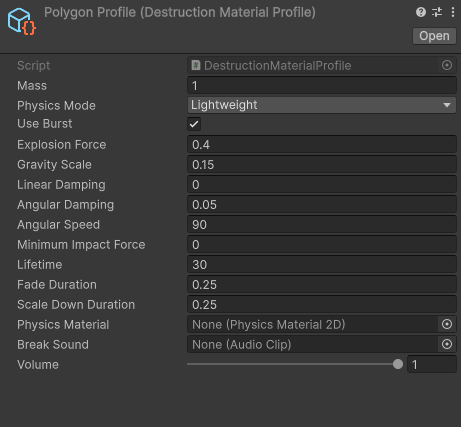Screen dimensions: 461x427
Task: Click the Explosion Force value field
Action: coord(322,144)
